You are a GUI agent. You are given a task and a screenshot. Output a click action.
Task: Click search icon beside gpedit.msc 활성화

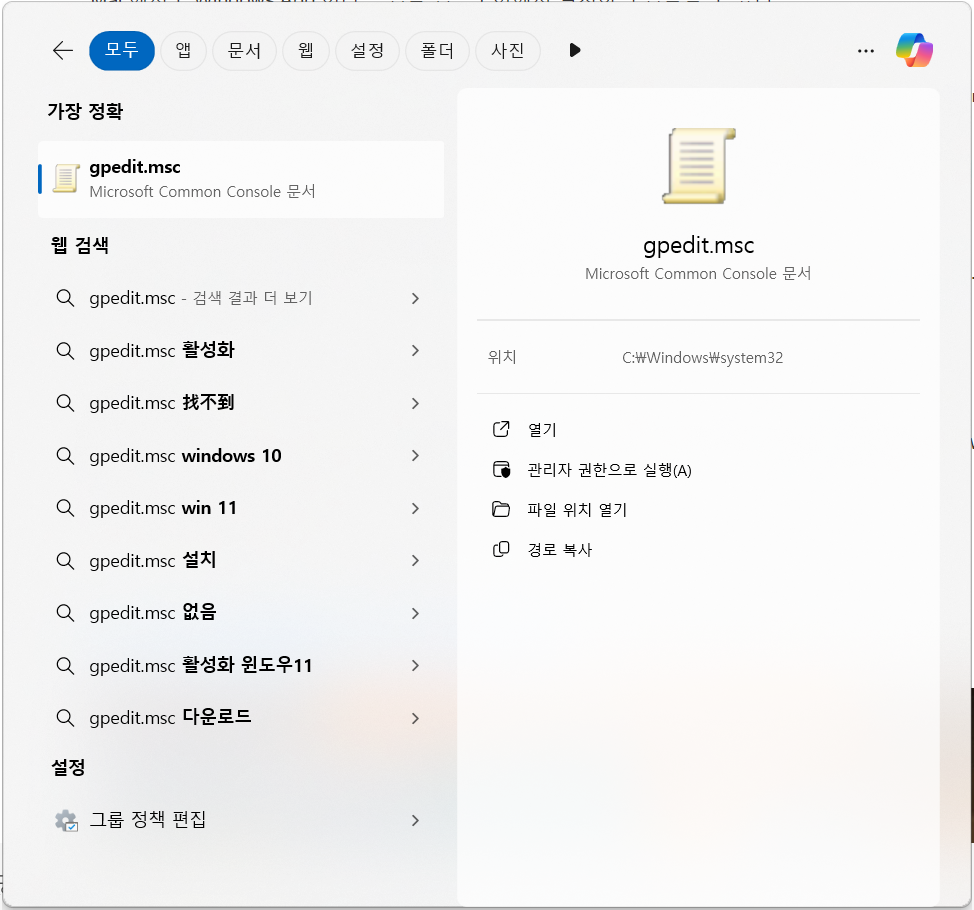click(x=65, y=350)
